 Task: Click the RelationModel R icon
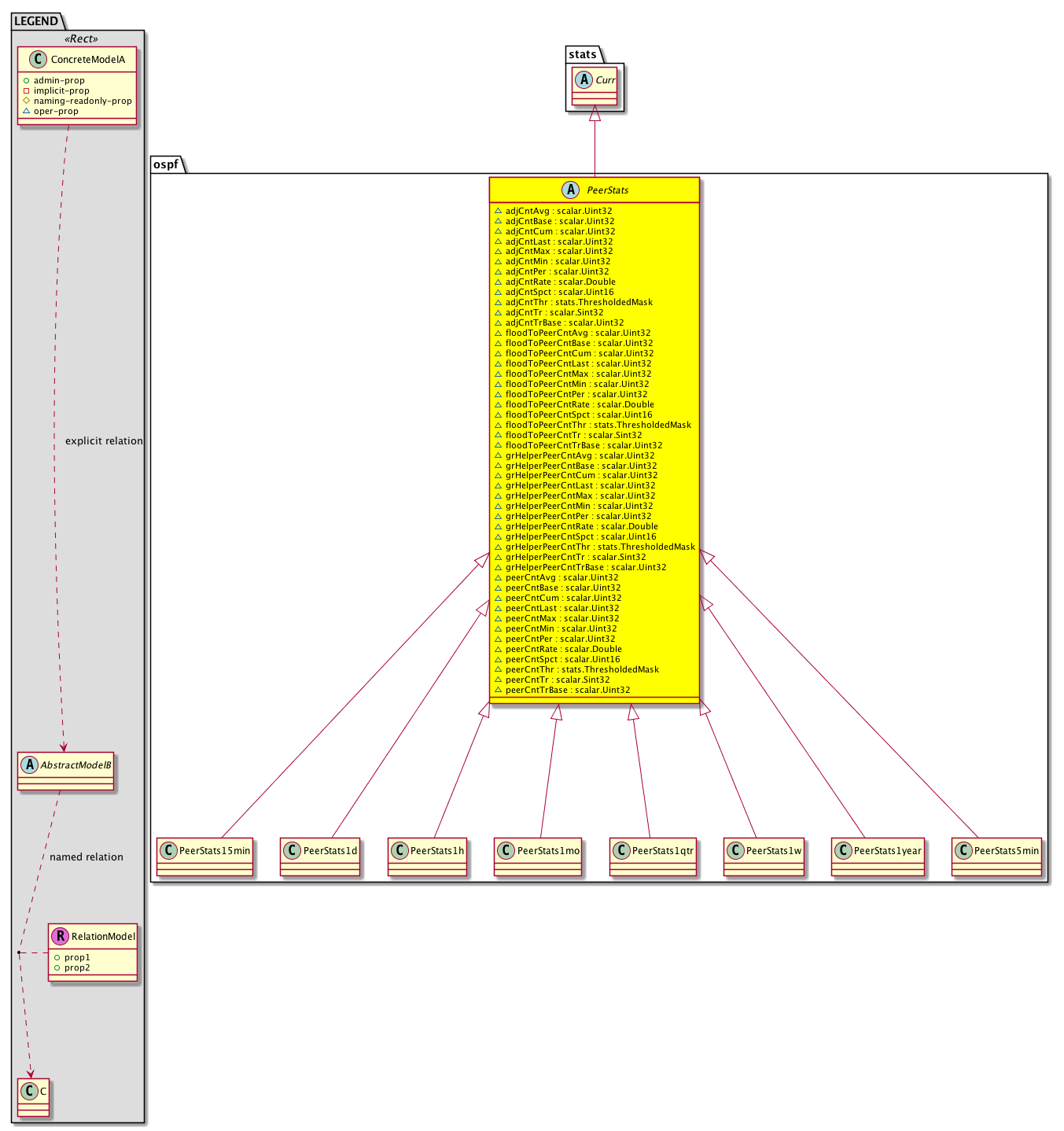coord(61,936)
